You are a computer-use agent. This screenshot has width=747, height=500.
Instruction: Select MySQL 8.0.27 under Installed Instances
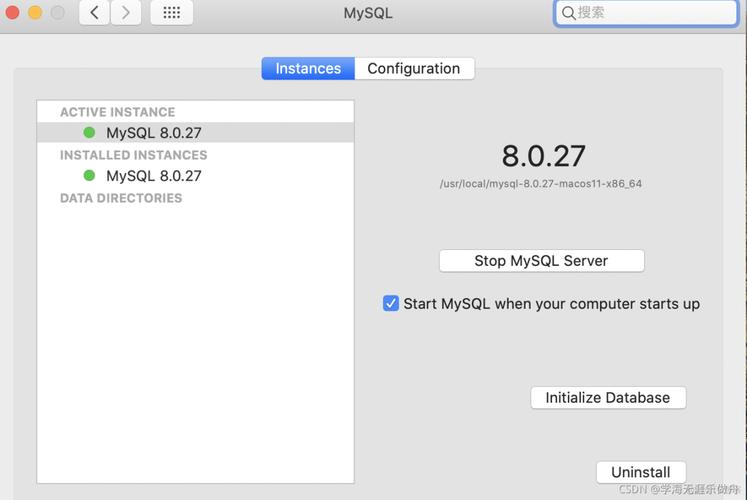195,176
